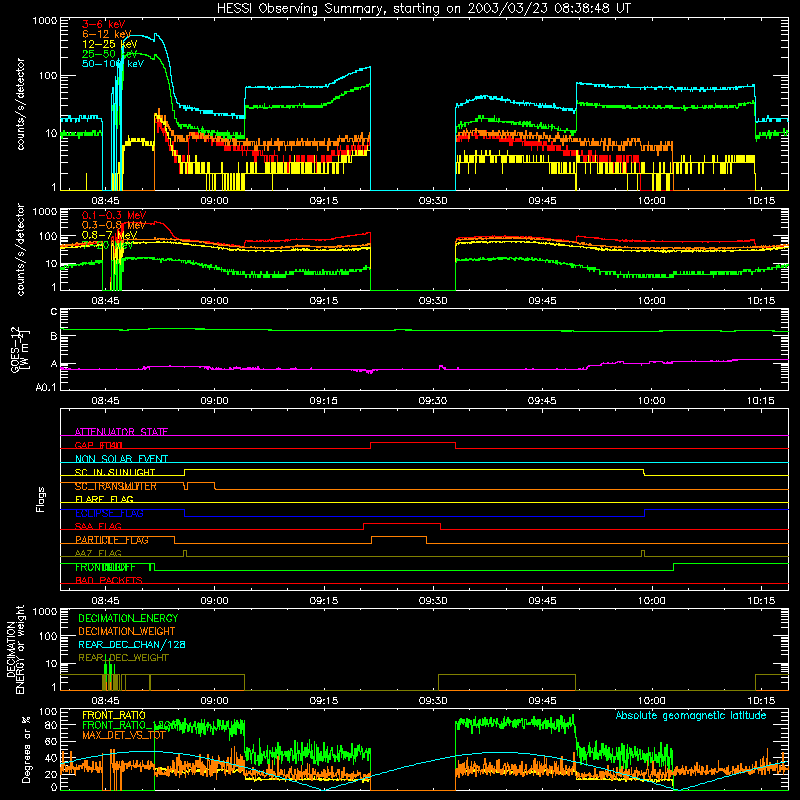Click the MAX_DET_VS_TOT legend label
800x800 pixels.
click(123, 736)
